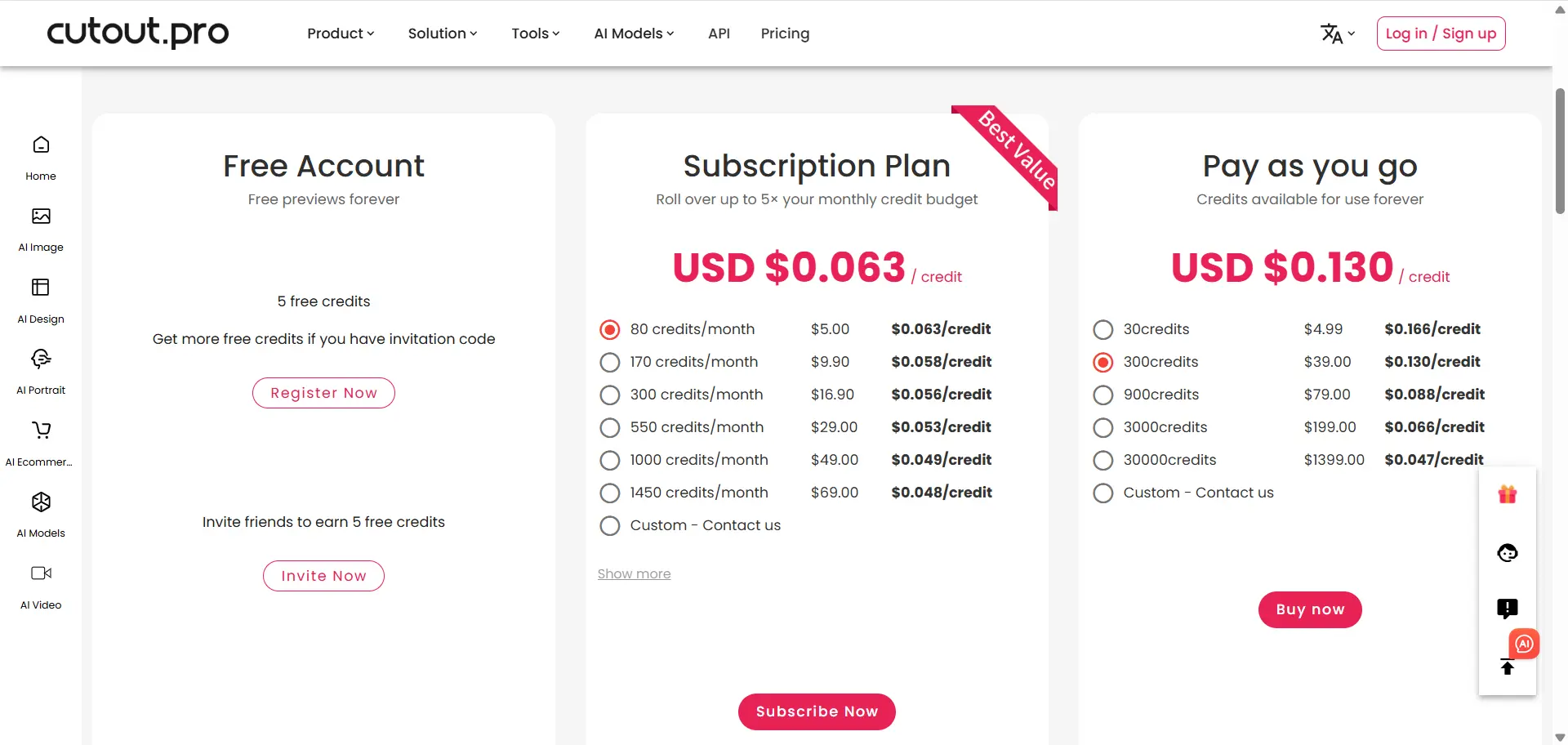The image size is (1568, 745).
Task: Choose the 900credits pay-as-you-go option
Action: coord(1102,395)
